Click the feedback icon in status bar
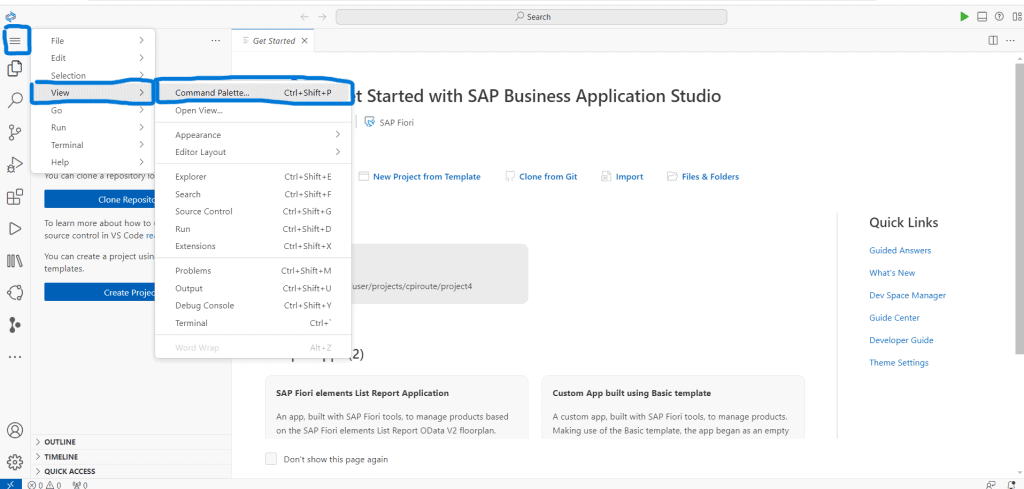Screen dimensions: 1024x489 (992, 484)
